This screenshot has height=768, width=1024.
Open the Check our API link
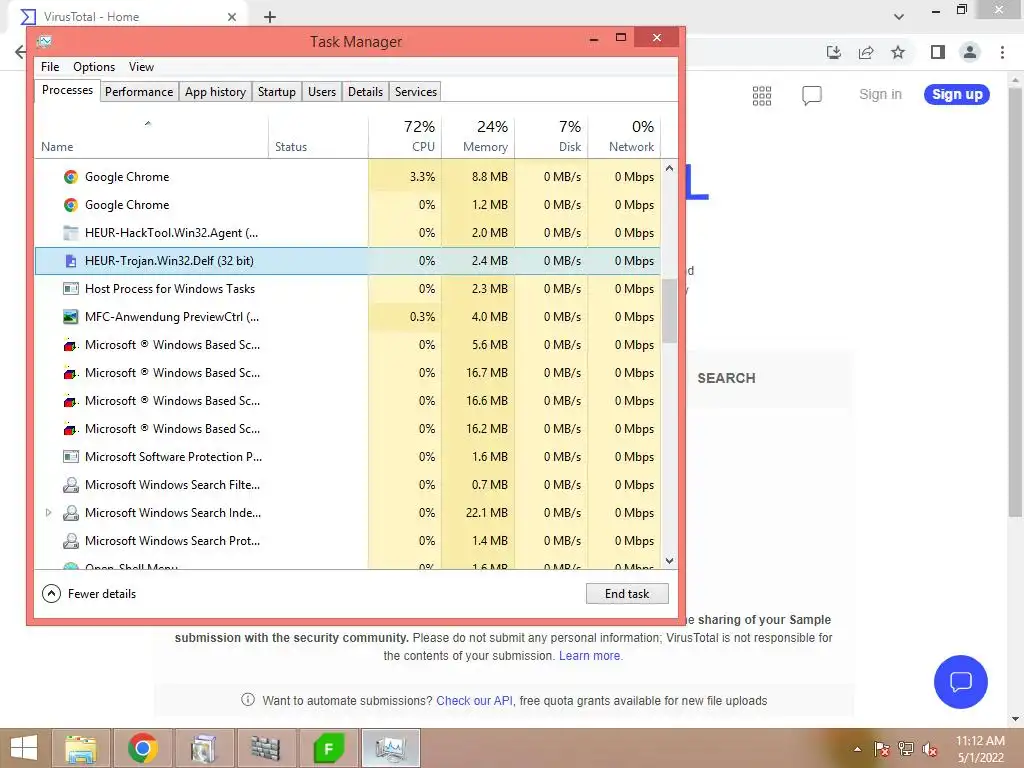[475, 701]
